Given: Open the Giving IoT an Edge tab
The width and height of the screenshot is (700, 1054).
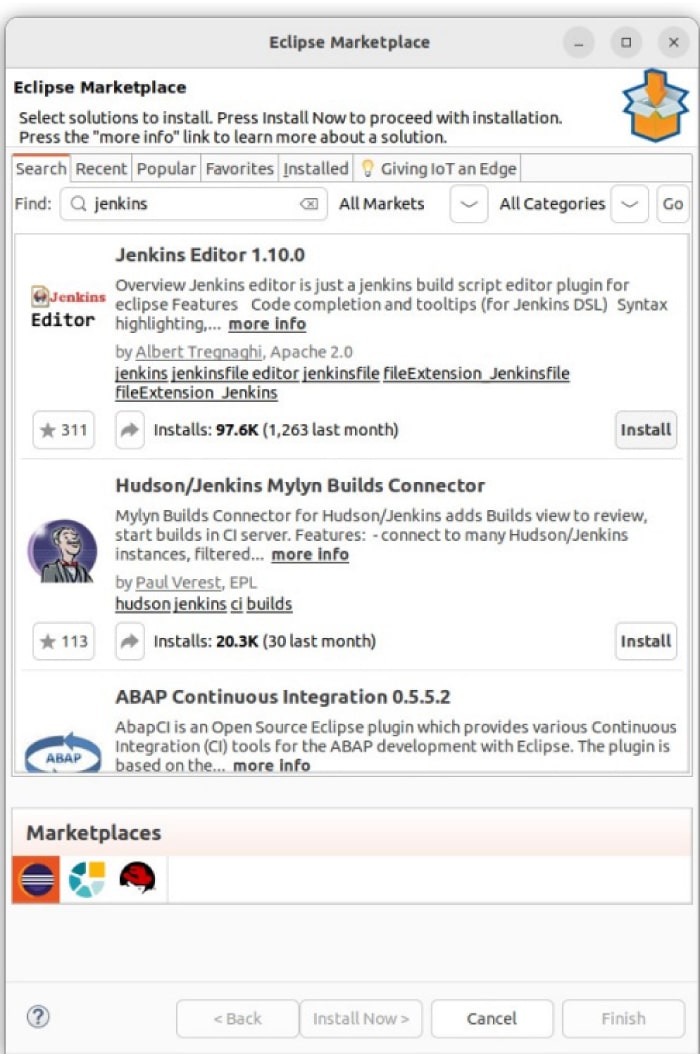Looking at the screenshot, I should 438,168.
